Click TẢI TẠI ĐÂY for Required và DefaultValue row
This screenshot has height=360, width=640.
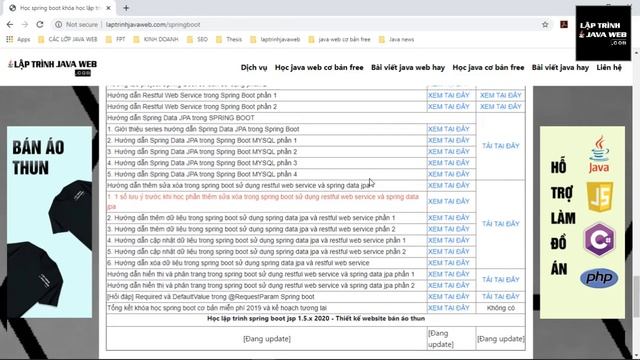click(x=501, y=296)
